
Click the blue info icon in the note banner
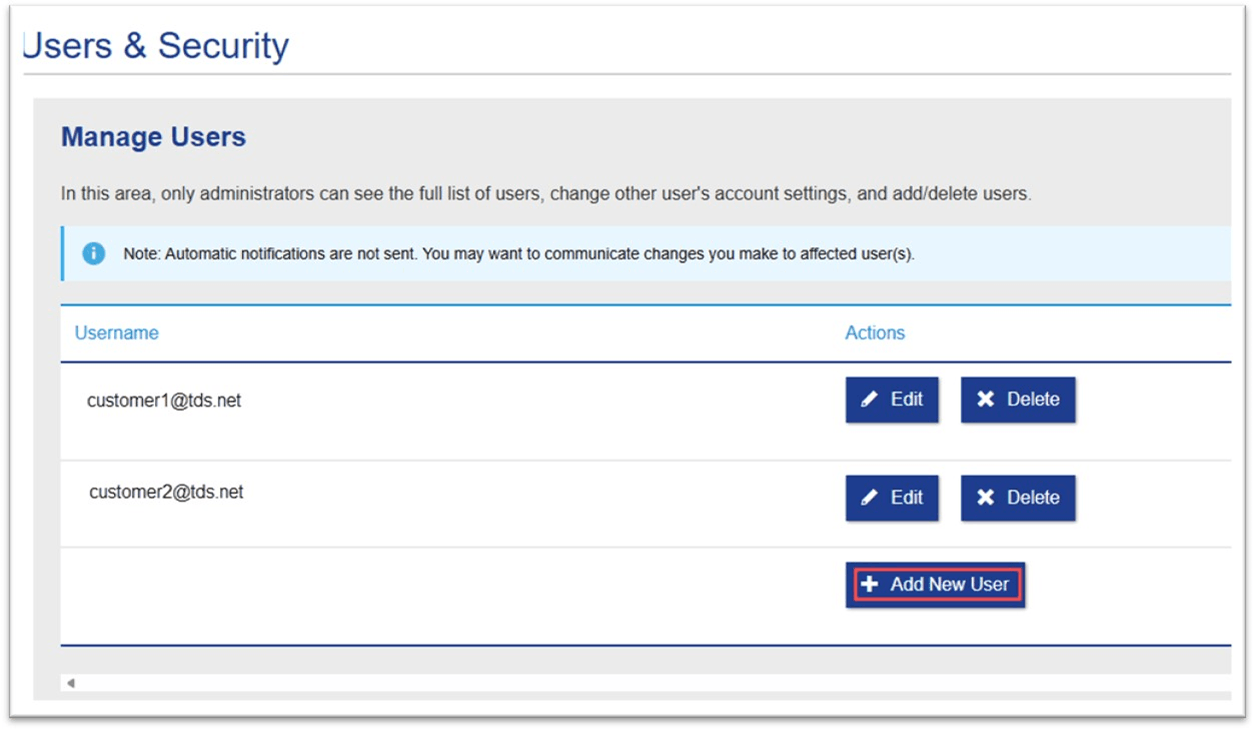tap(93, 254)
